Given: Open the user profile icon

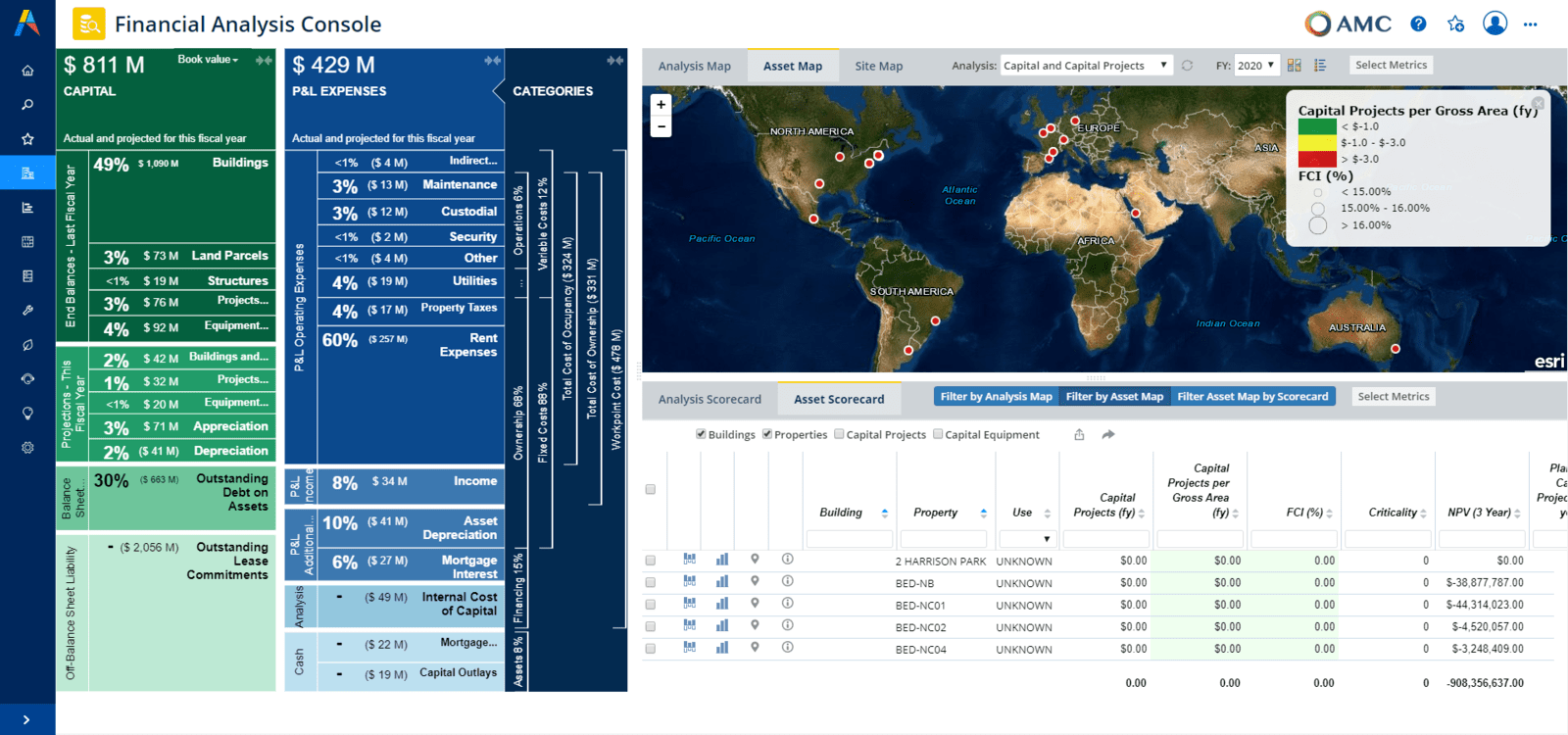Looking at the screenshot, I should (x=1494, y=24).
